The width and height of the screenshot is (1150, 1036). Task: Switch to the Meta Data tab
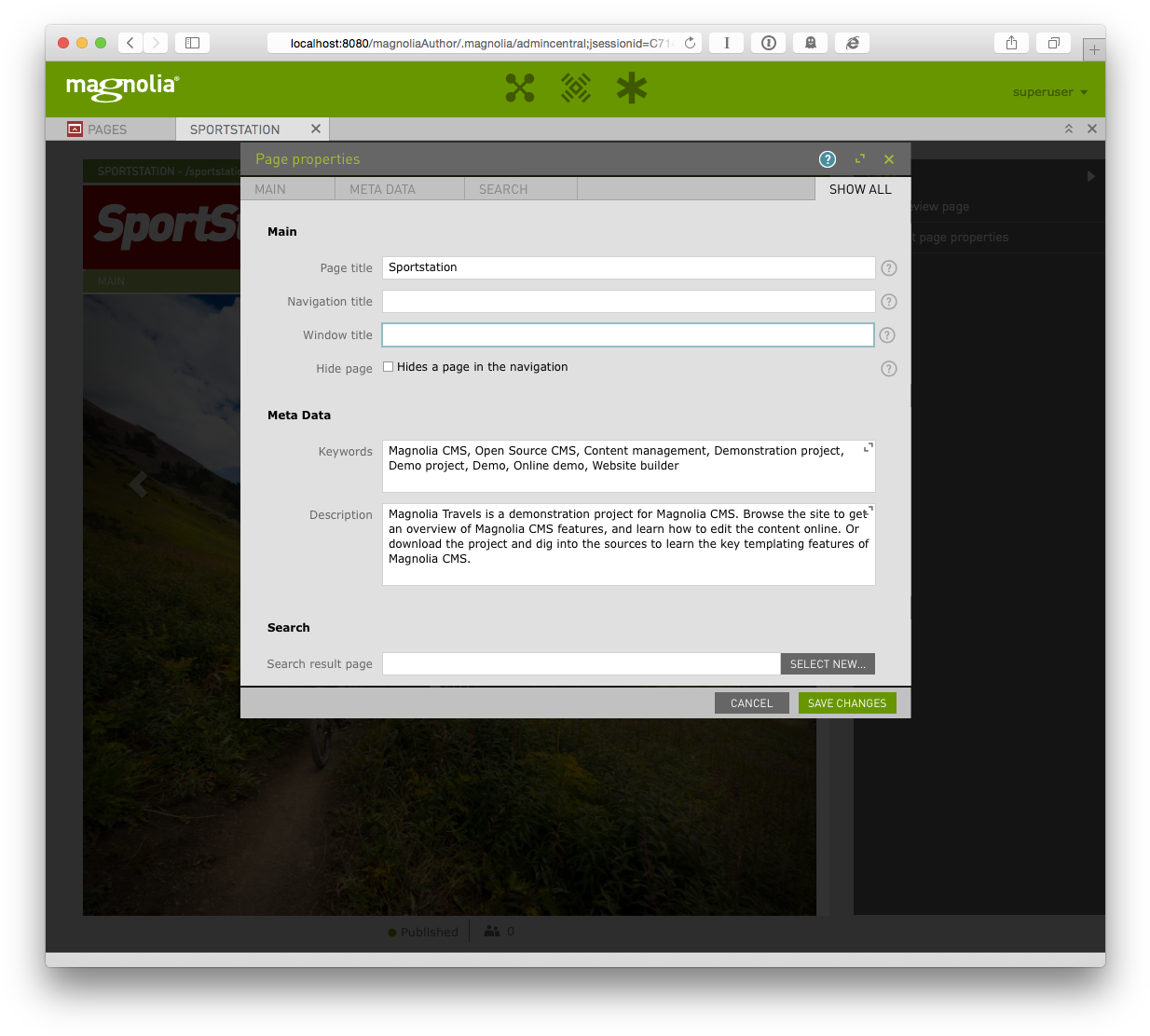[x=383, y=189]
